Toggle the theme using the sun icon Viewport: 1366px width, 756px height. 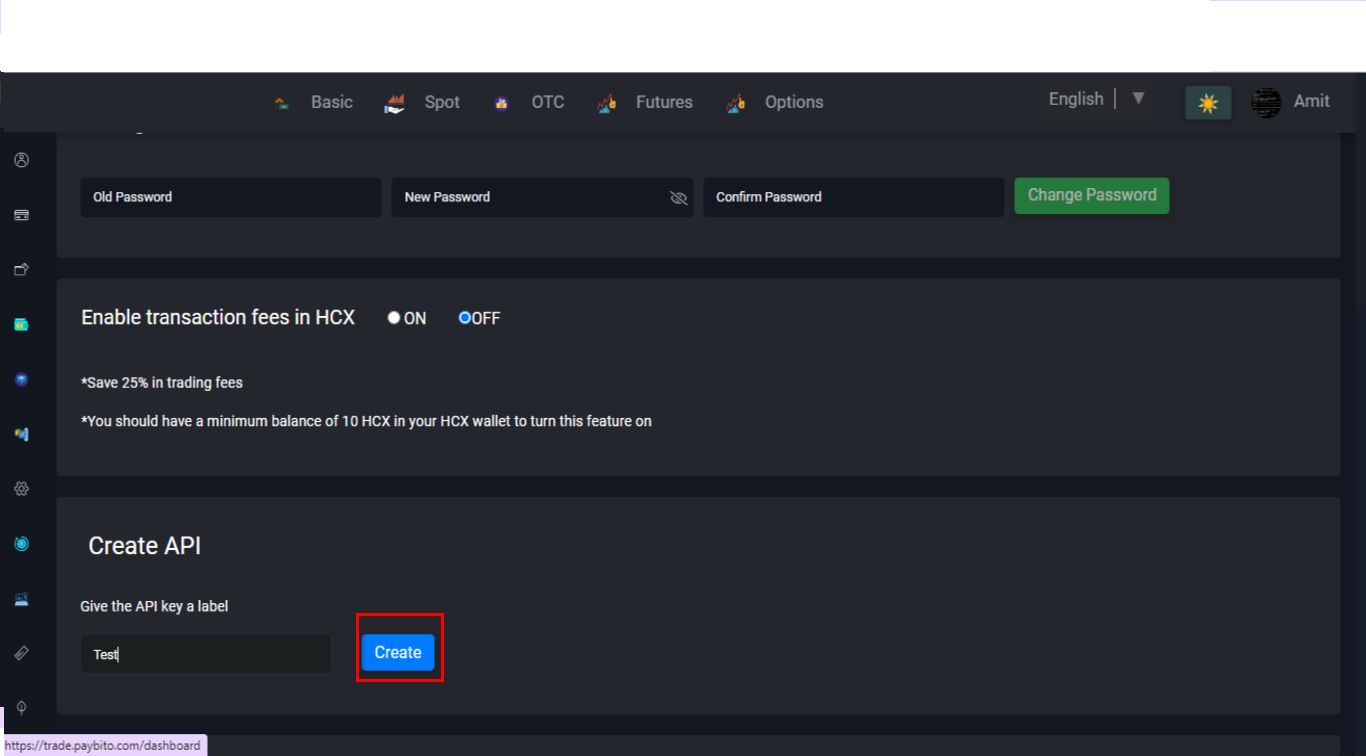pos(1208,102)
